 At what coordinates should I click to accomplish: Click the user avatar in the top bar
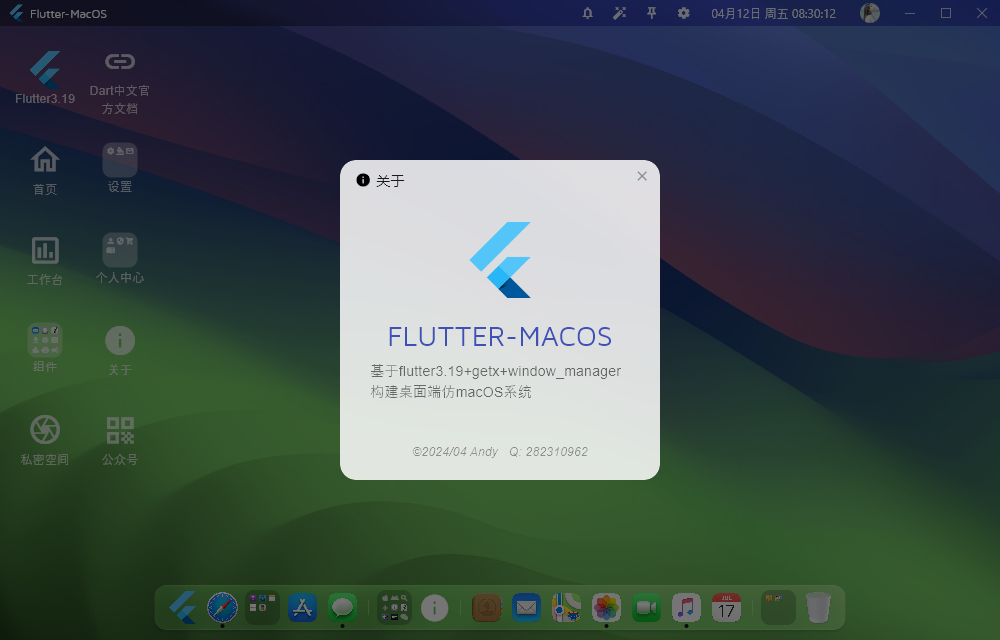click(869, 13)
